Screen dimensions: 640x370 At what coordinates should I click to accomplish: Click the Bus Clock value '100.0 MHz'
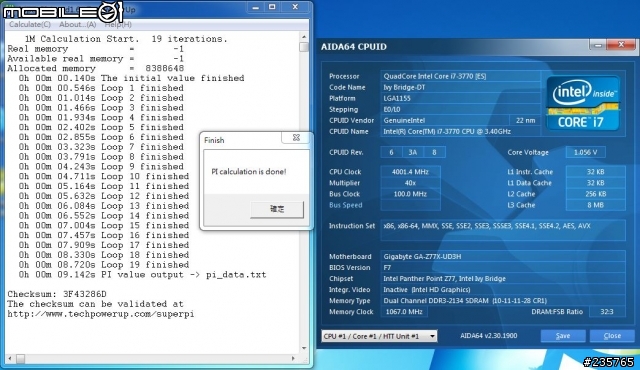[410, 194]
